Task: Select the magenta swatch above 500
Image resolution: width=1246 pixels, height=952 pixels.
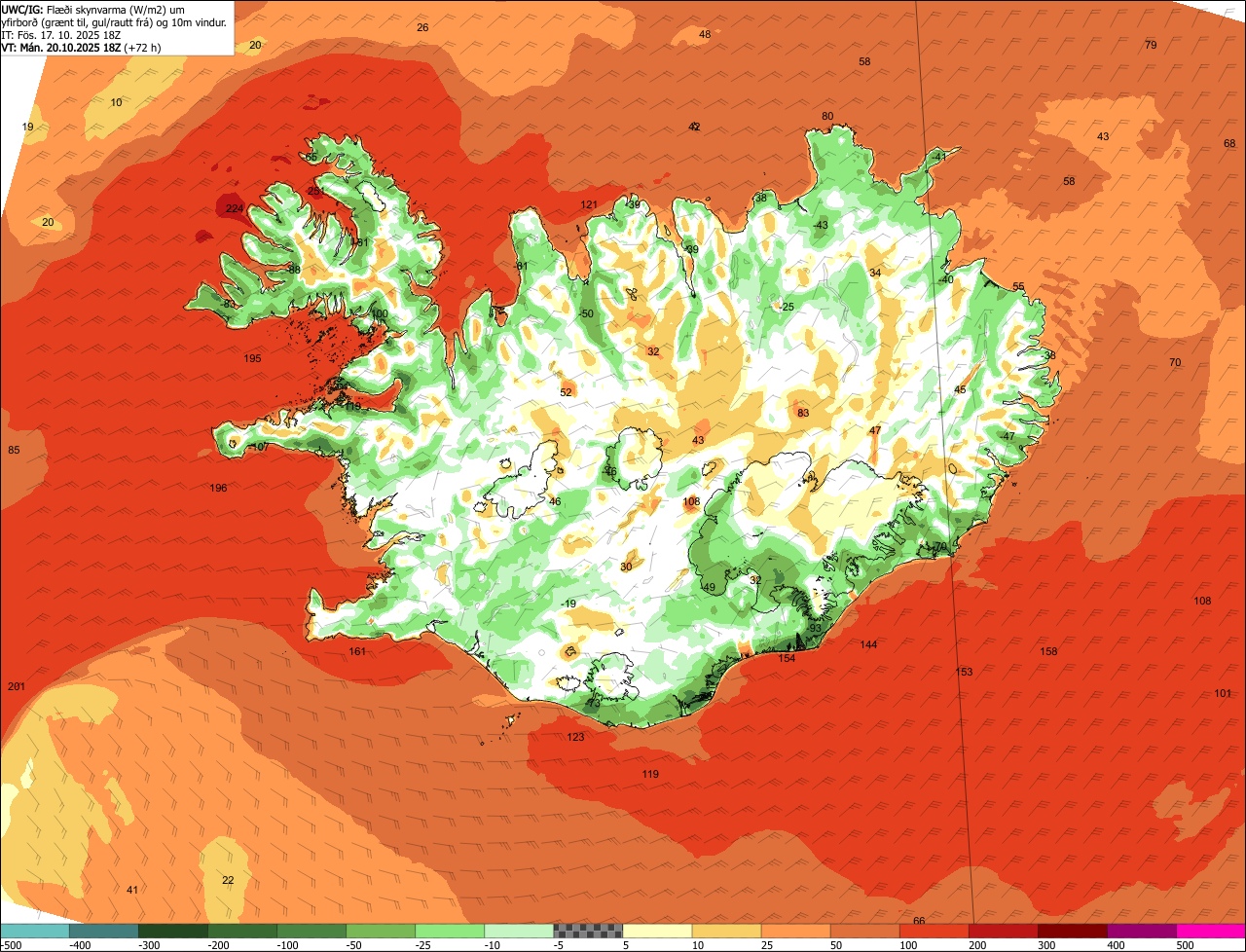Action: point(1211,931)
